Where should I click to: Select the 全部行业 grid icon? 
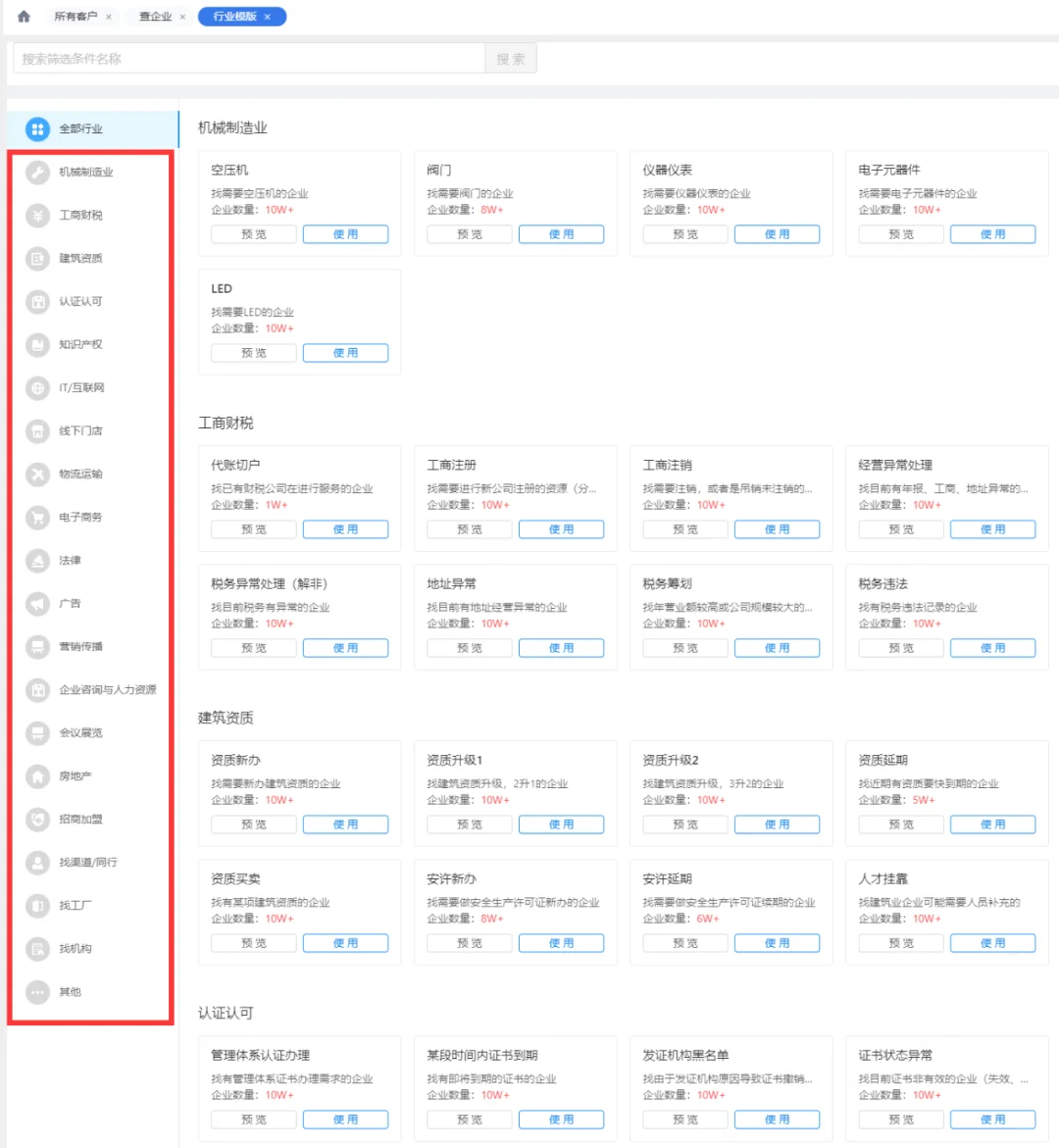(x=37, y=128)
